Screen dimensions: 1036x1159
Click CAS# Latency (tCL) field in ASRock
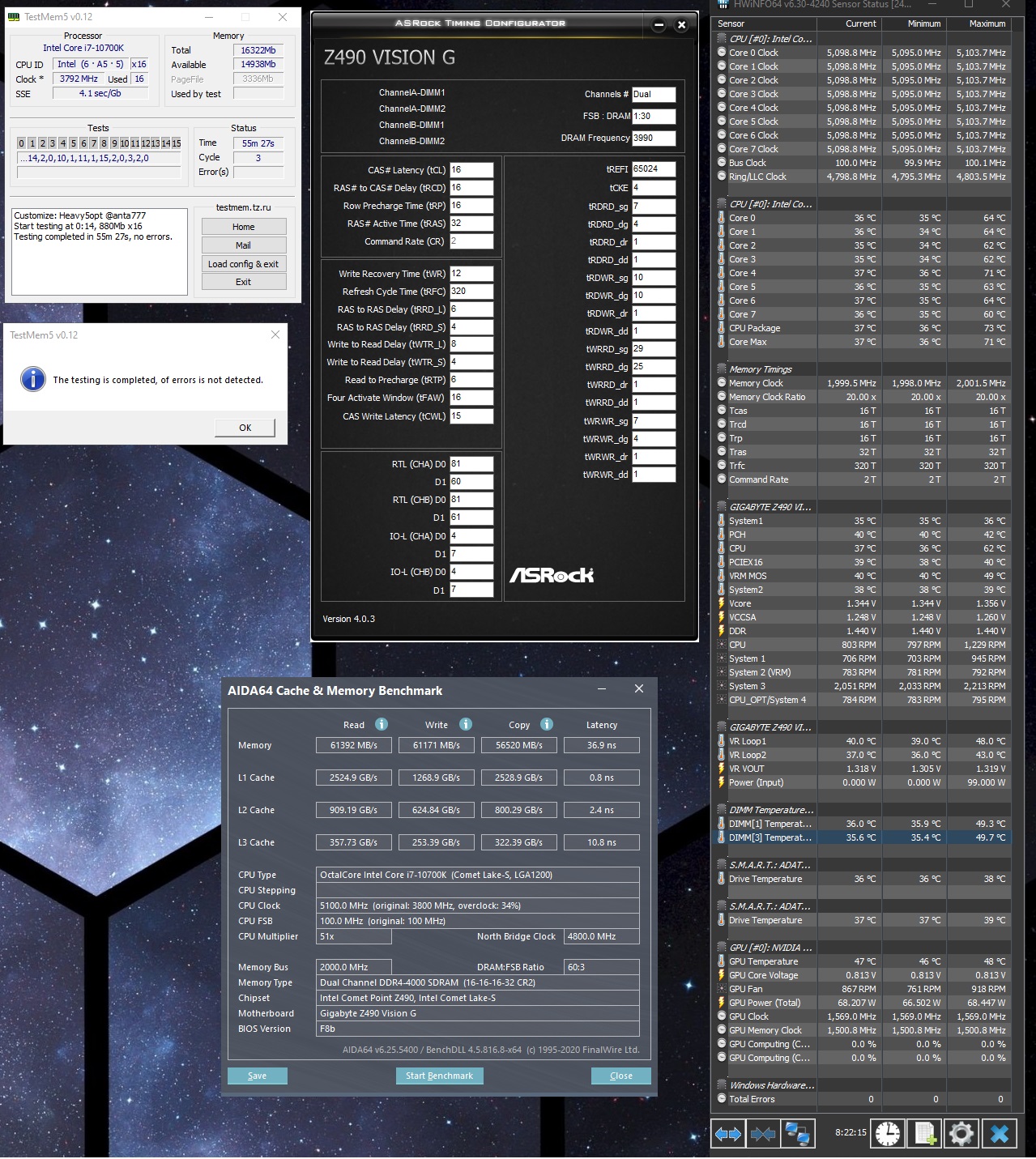tap(471, 170)
